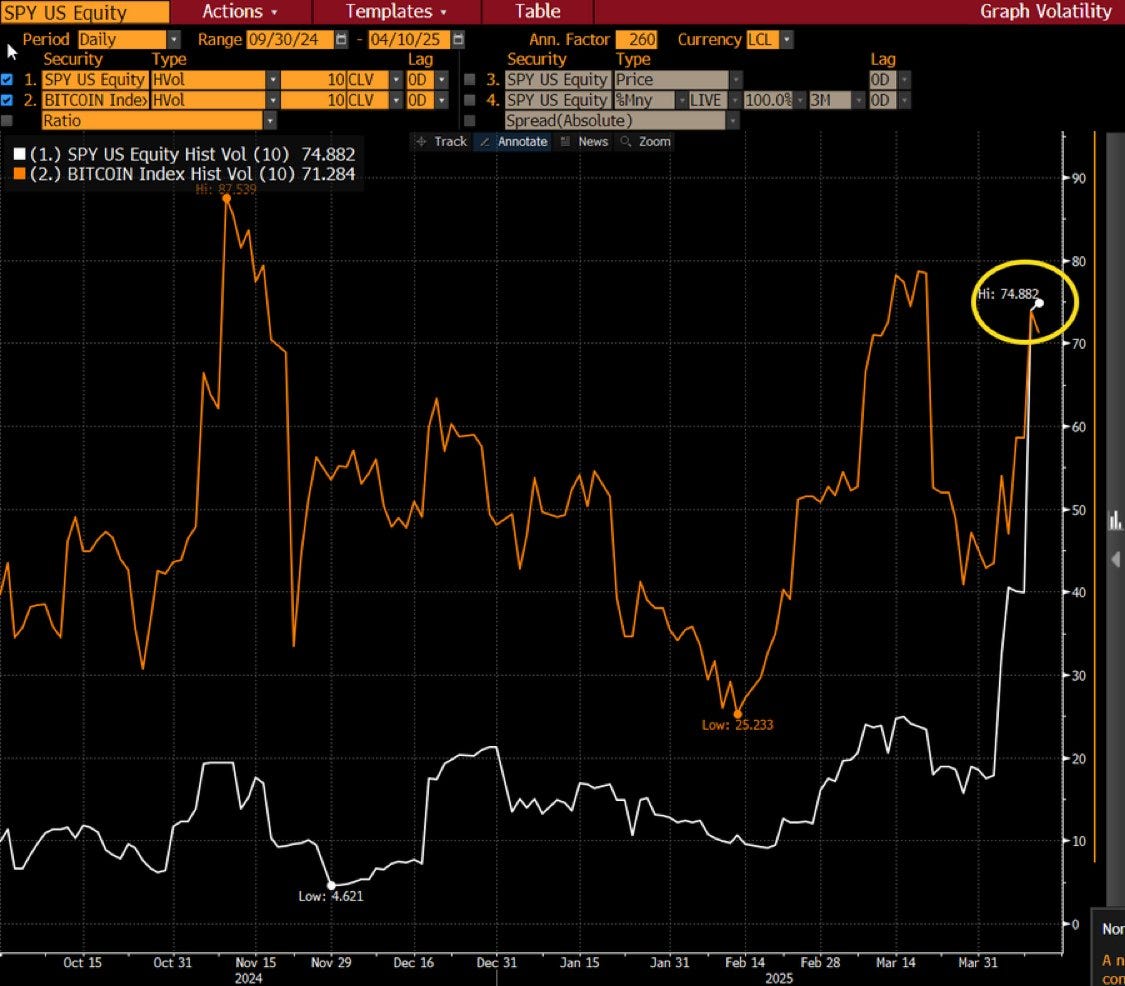
Task: Open row 1 HVol type dropdown
Action: pos(273,80)
